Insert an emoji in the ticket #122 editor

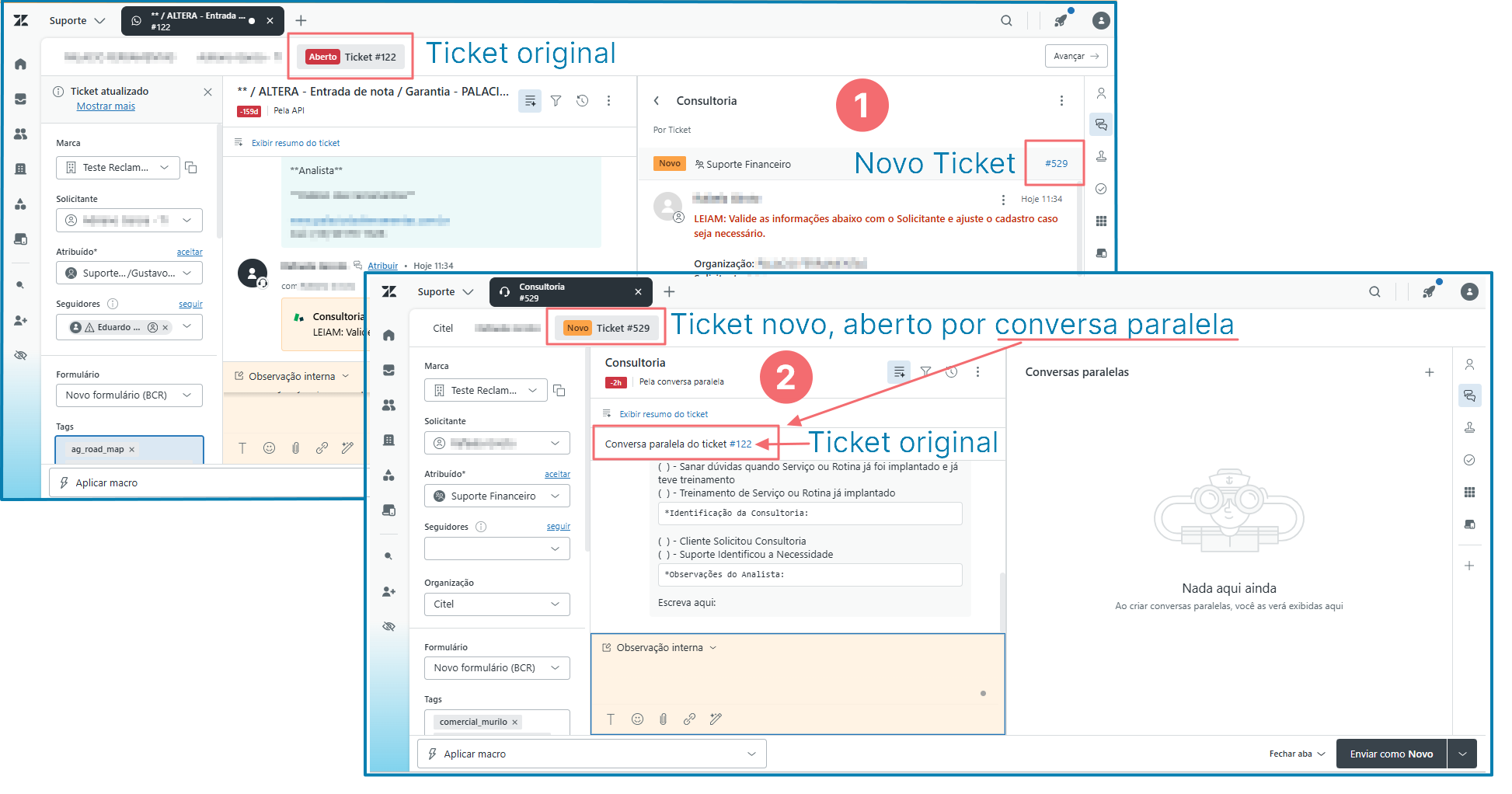coord(270,447)
